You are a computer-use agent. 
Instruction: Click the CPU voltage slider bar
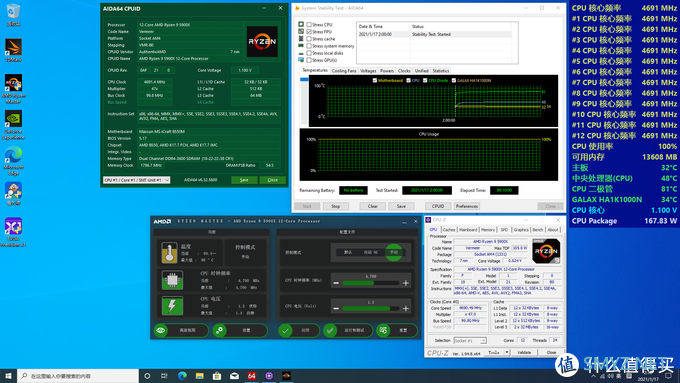(371, 308)
